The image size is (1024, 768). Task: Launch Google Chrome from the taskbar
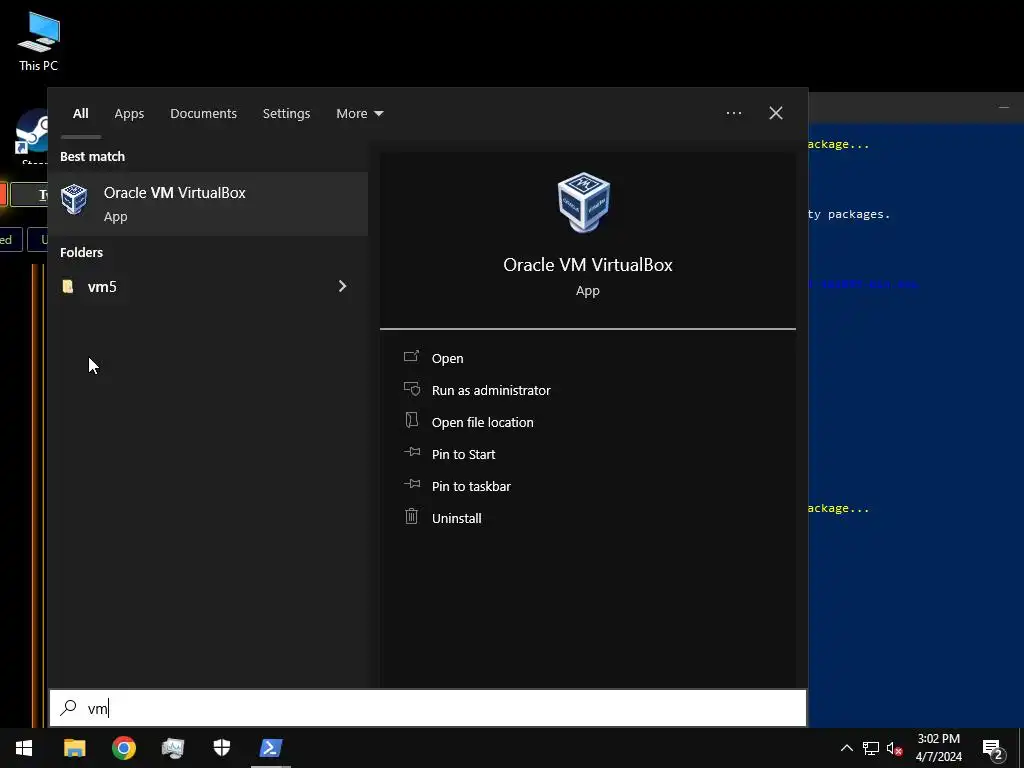123,748
